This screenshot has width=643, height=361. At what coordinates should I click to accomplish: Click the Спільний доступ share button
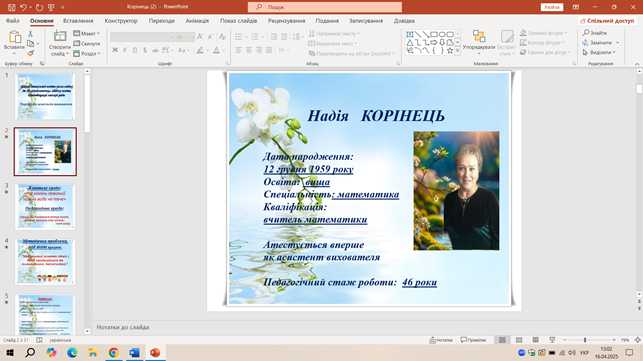click(x=607, y=21)
